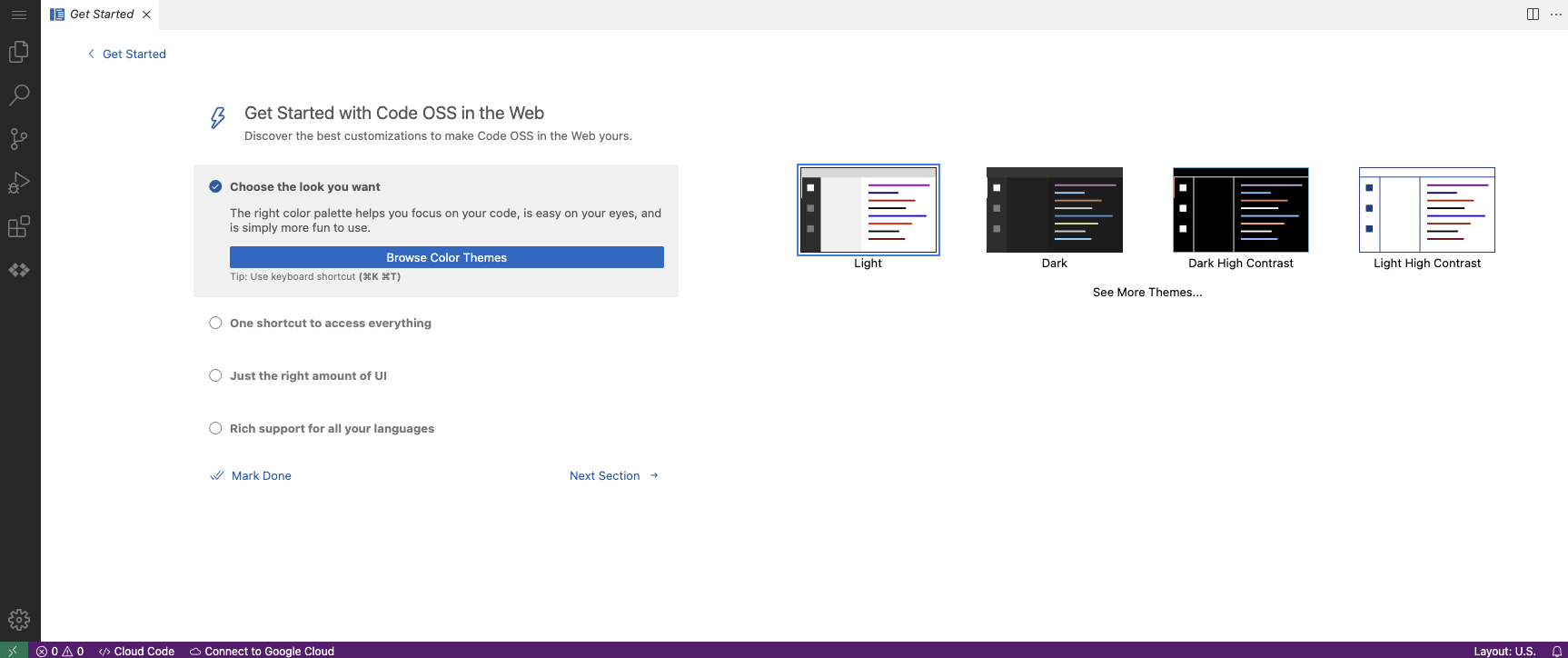This screenshot has width=1568, height=658.
Task: Open the hamburger application menu
Action: pyautogui.click(x=19, y=15)
